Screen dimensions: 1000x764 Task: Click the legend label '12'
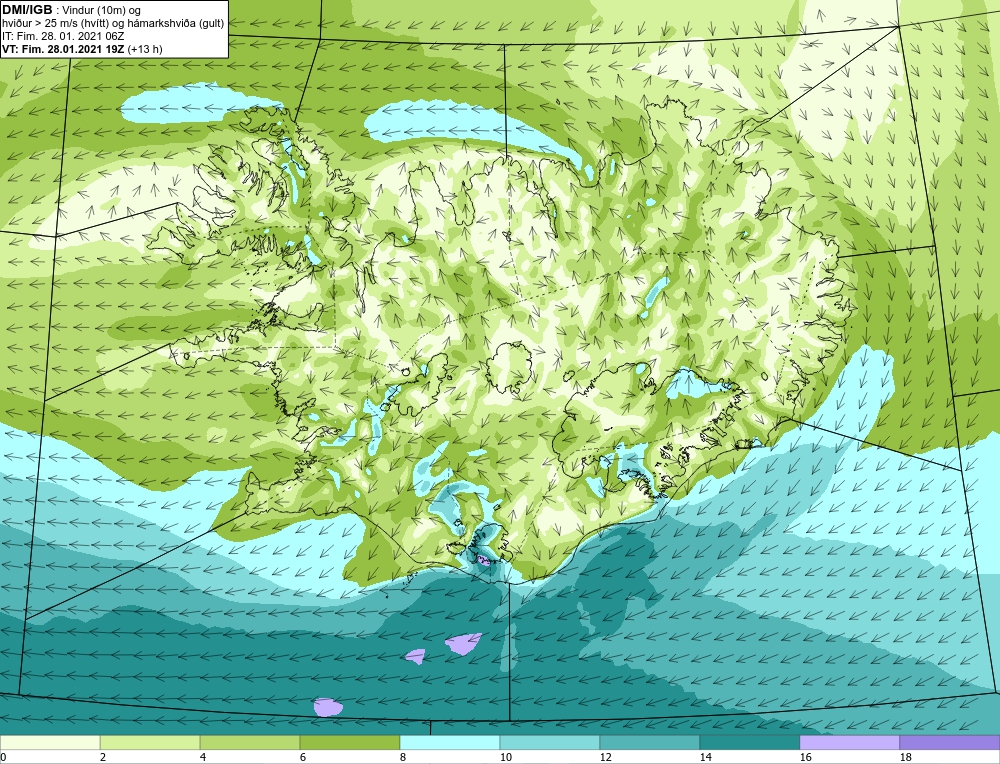(x=606, y=757)
